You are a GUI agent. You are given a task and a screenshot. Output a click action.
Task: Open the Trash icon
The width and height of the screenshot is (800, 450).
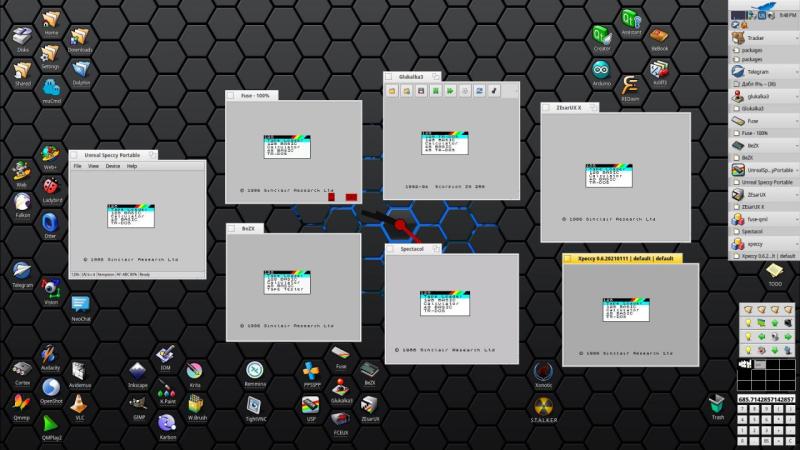tap(717, 404)
